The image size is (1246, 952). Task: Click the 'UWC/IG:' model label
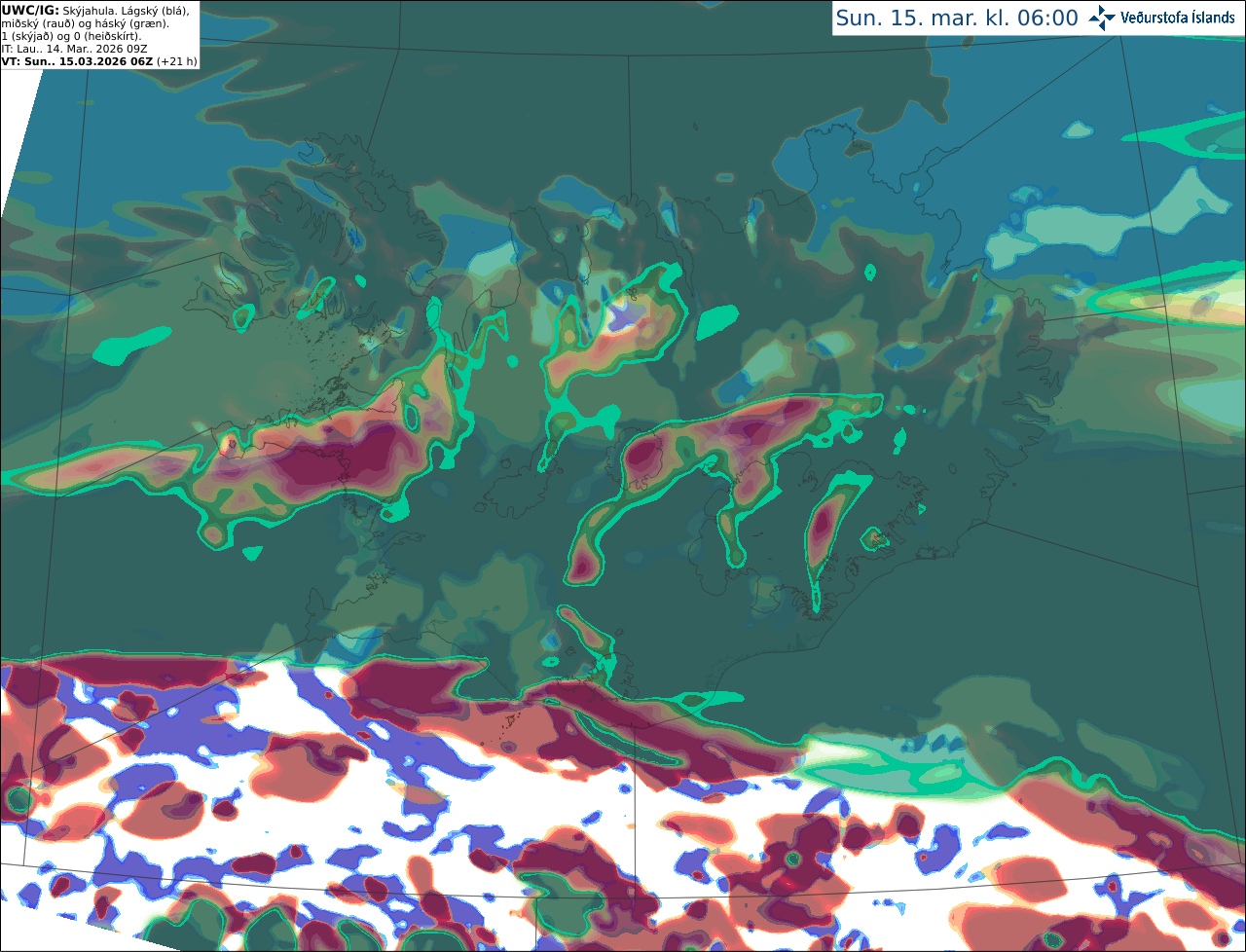click(x=30, y=10)
